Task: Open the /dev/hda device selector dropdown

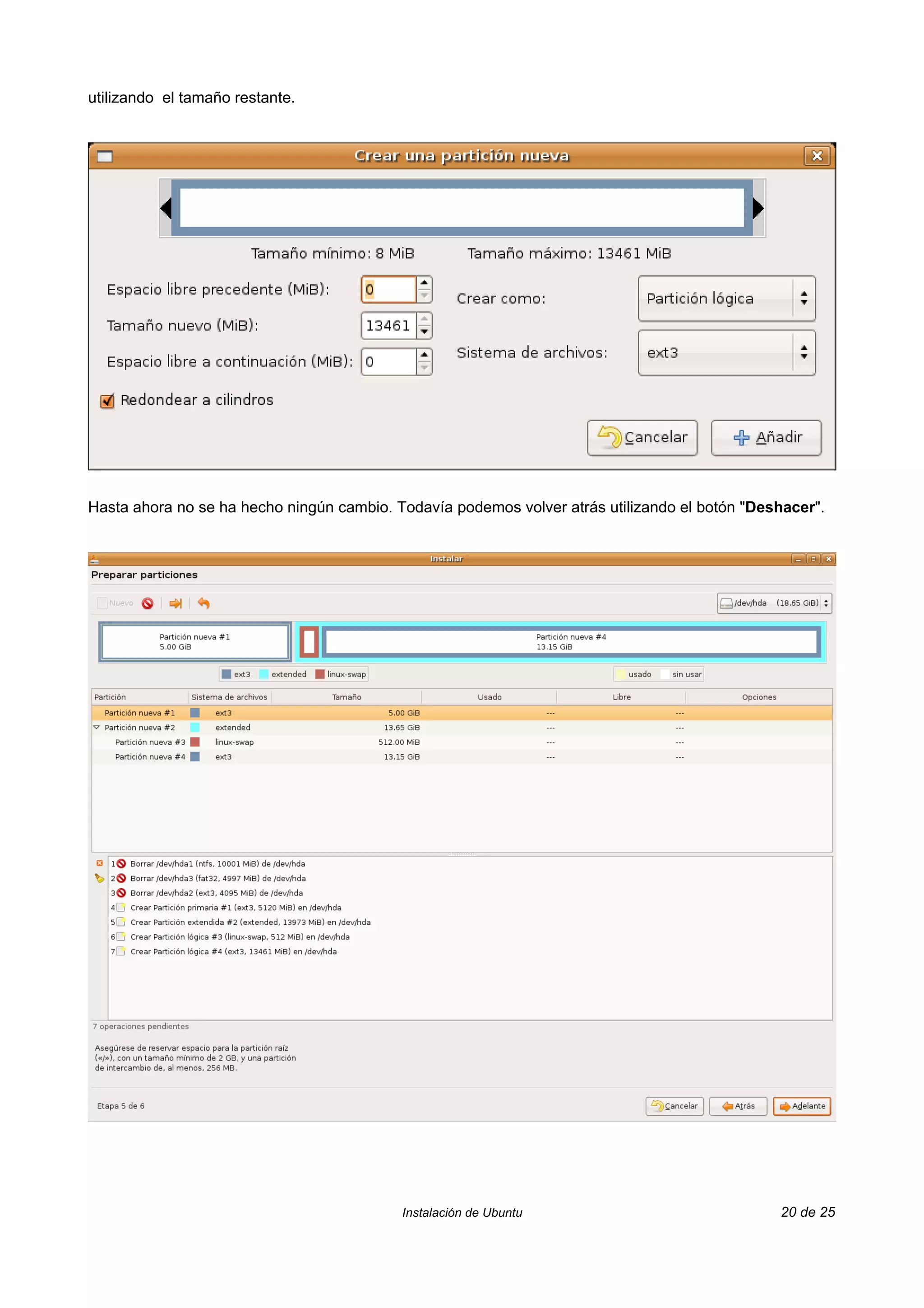Action: 774,603
